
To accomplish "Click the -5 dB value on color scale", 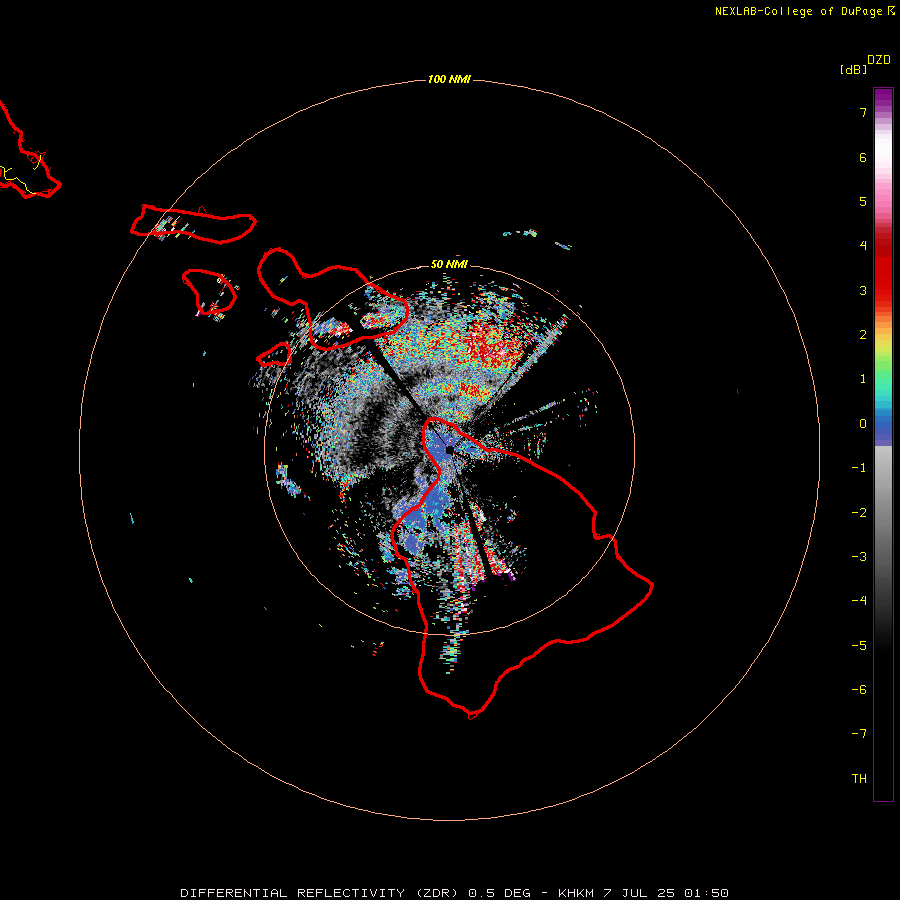I will [859, 646].
